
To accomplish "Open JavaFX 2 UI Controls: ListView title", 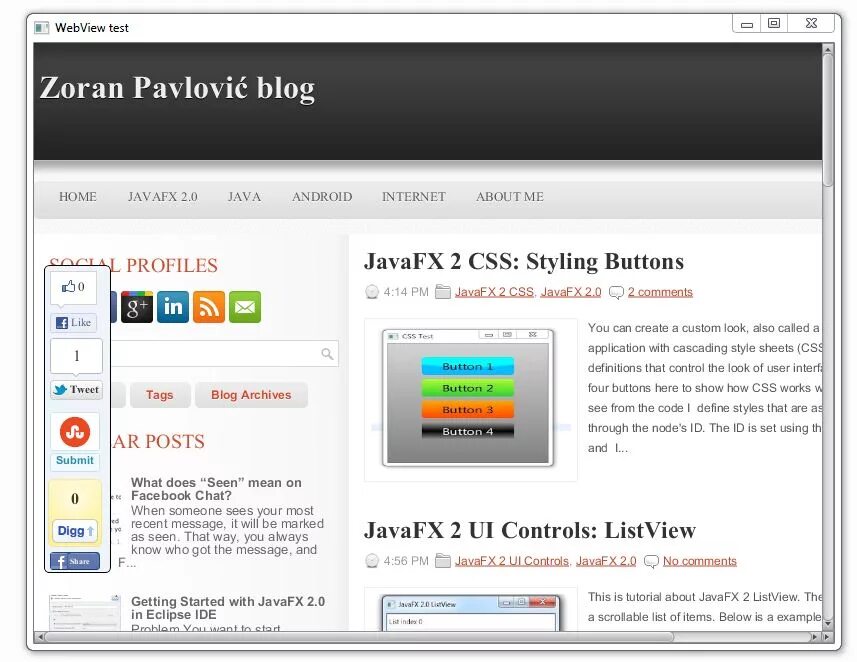I will click(530, 530).
